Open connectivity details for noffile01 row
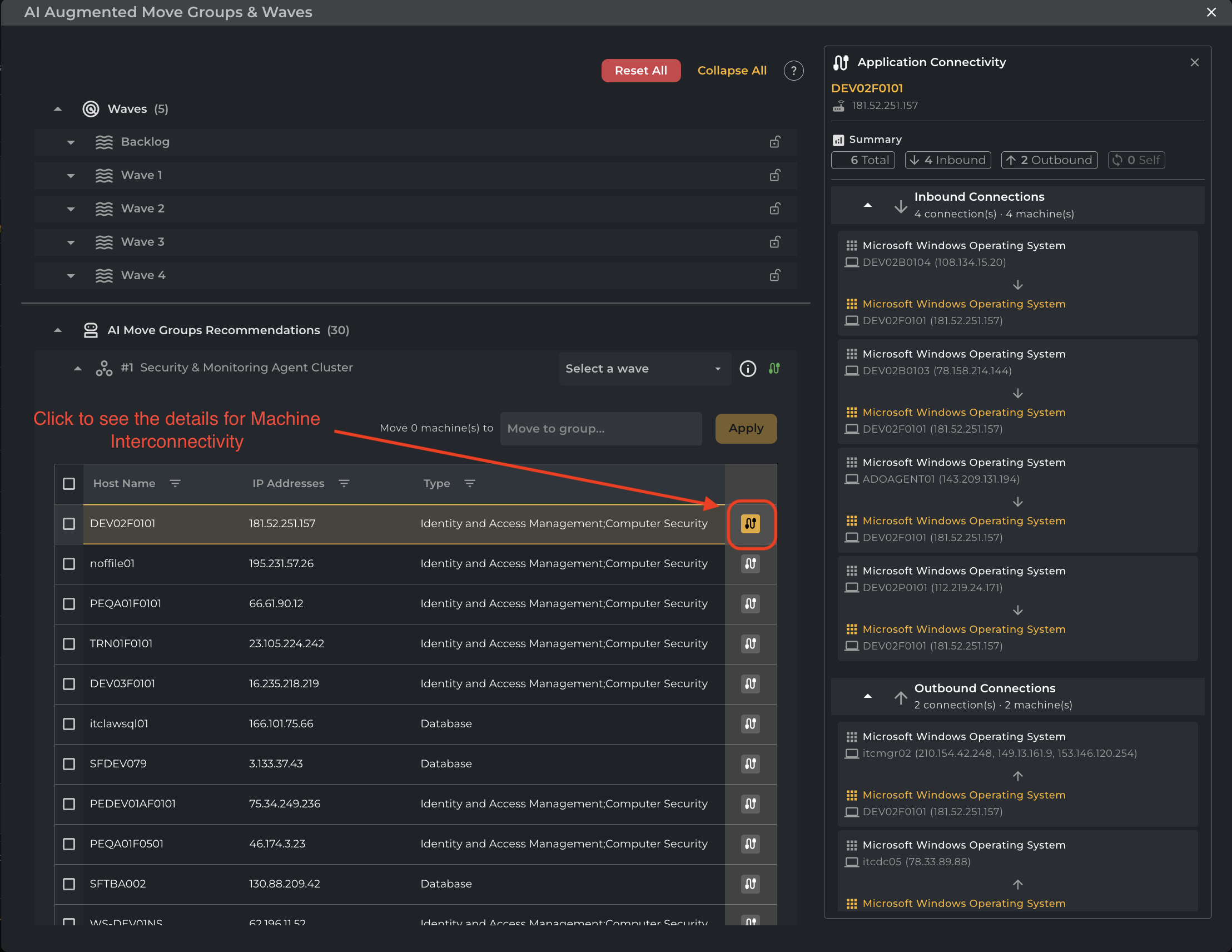Screen dimensions: 1232x952 (x=749, y=563)
